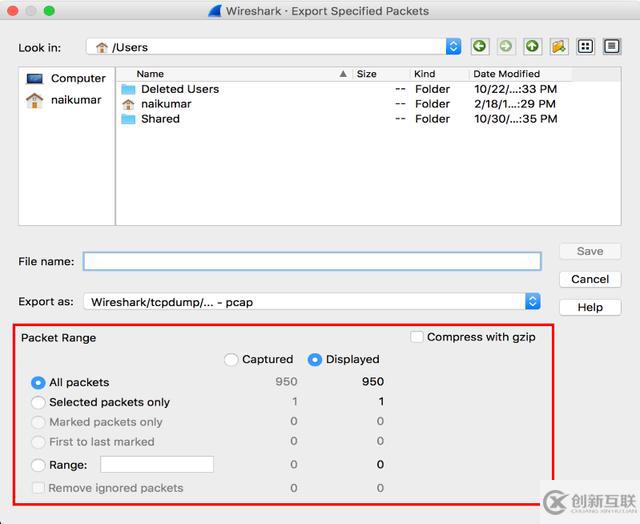Click the green Back navigation arrow
This screenshot has height=524, width=640.
[480, 46]
